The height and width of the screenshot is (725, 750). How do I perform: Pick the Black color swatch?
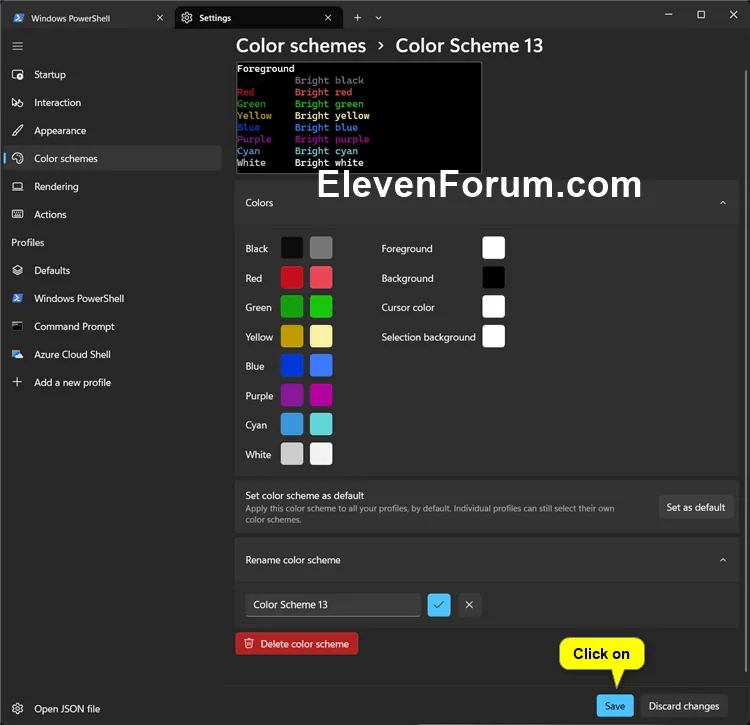[292, 248]
